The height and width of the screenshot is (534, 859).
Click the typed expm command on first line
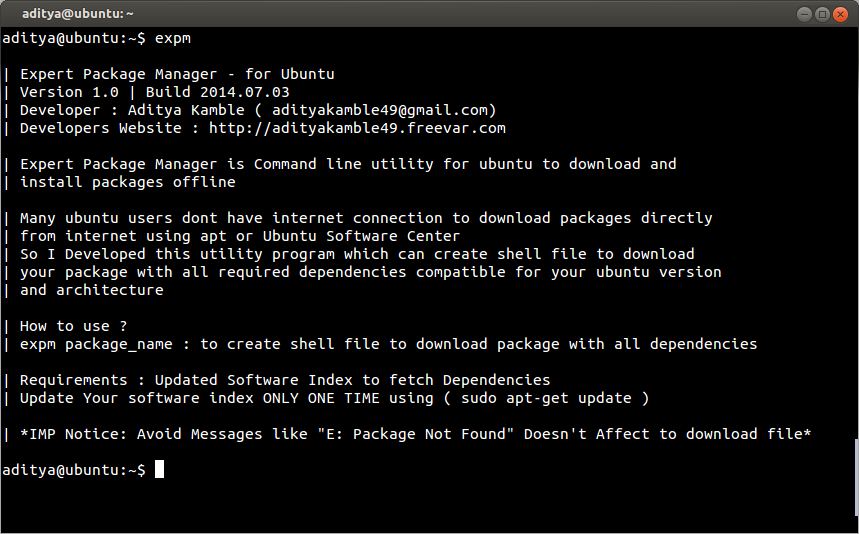173,38
